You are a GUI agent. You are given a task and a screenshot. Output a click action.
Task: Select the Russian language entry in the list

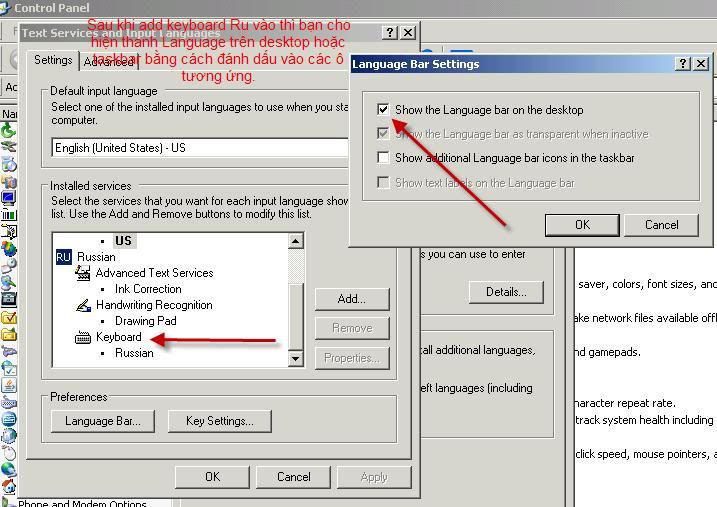pos(96,257)
